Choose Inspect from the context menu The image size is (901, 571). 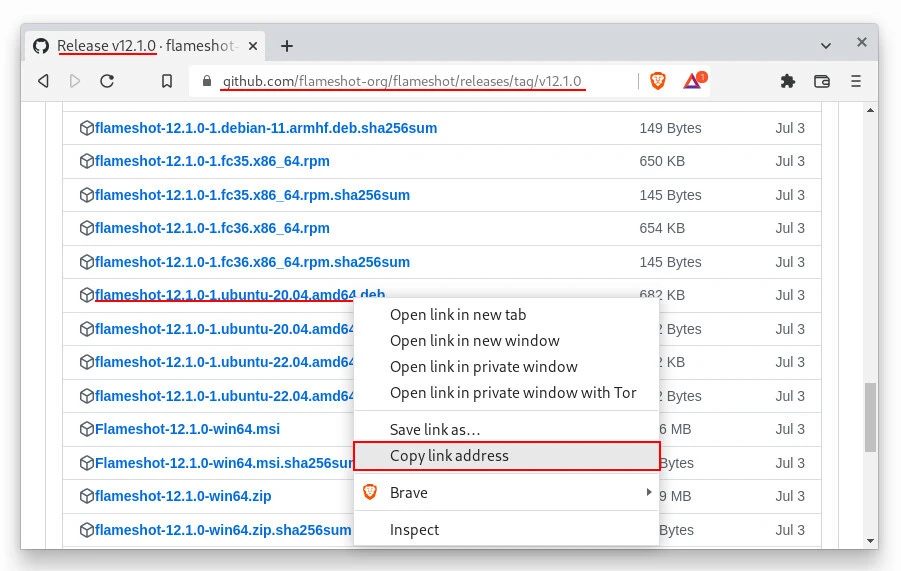tap(414, 529)
